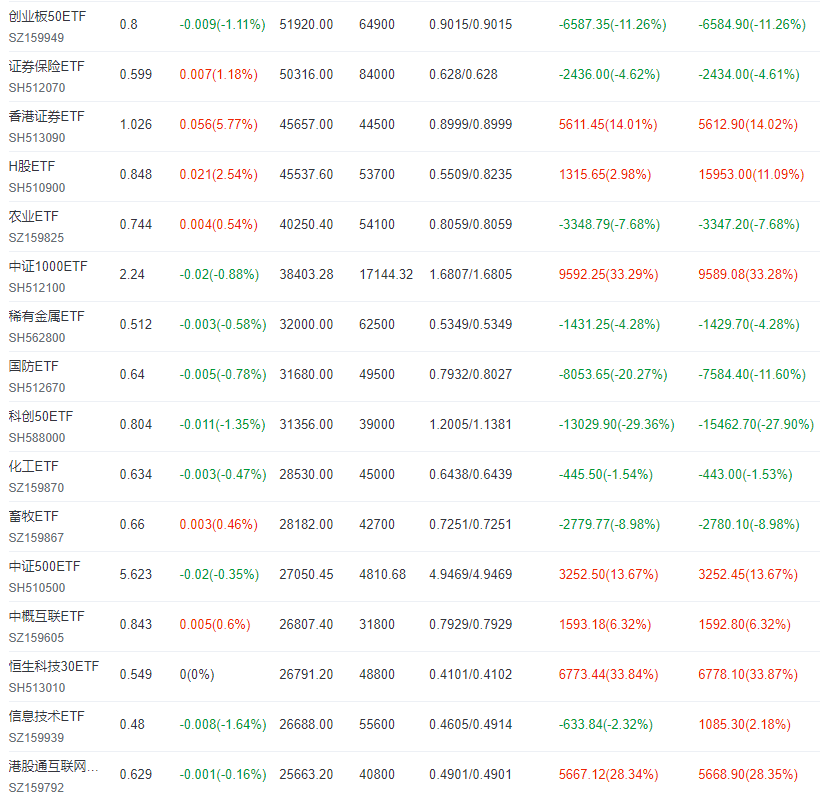Open the 国防ETF fund name
The width and height of the screenshot is (820, 800).
tap(33, 367)
